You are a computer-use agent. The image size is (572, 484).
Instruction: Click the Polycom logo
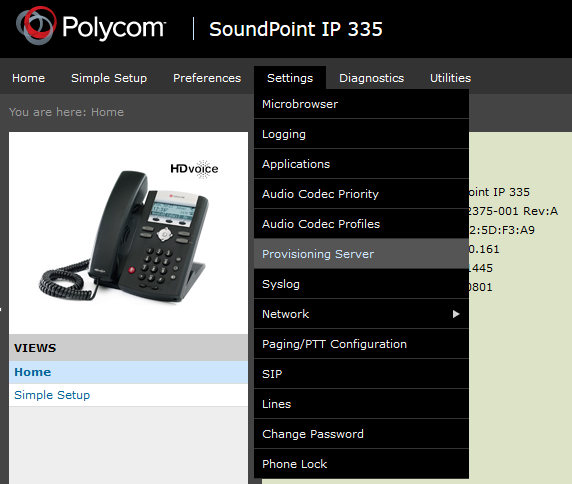click(x=91, y=26)
